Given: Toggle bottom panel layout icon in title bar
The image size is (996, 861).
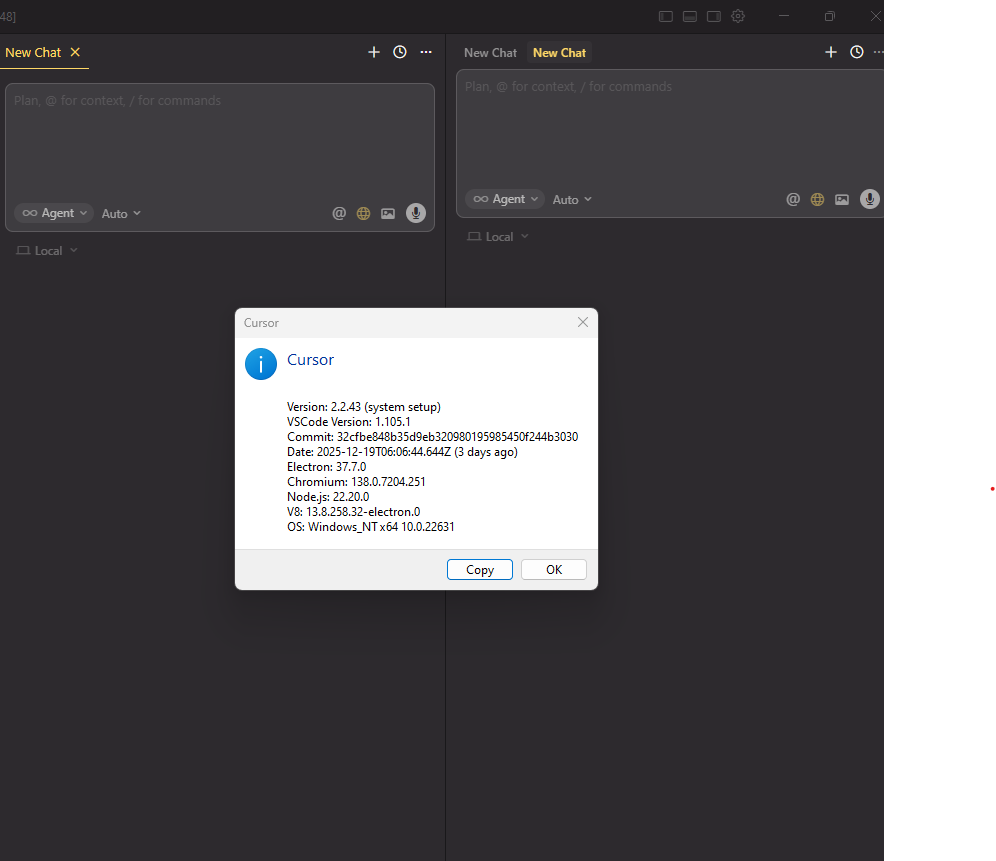Looking at the screenshot, I should pyautogui.click(x=690, y=17).
